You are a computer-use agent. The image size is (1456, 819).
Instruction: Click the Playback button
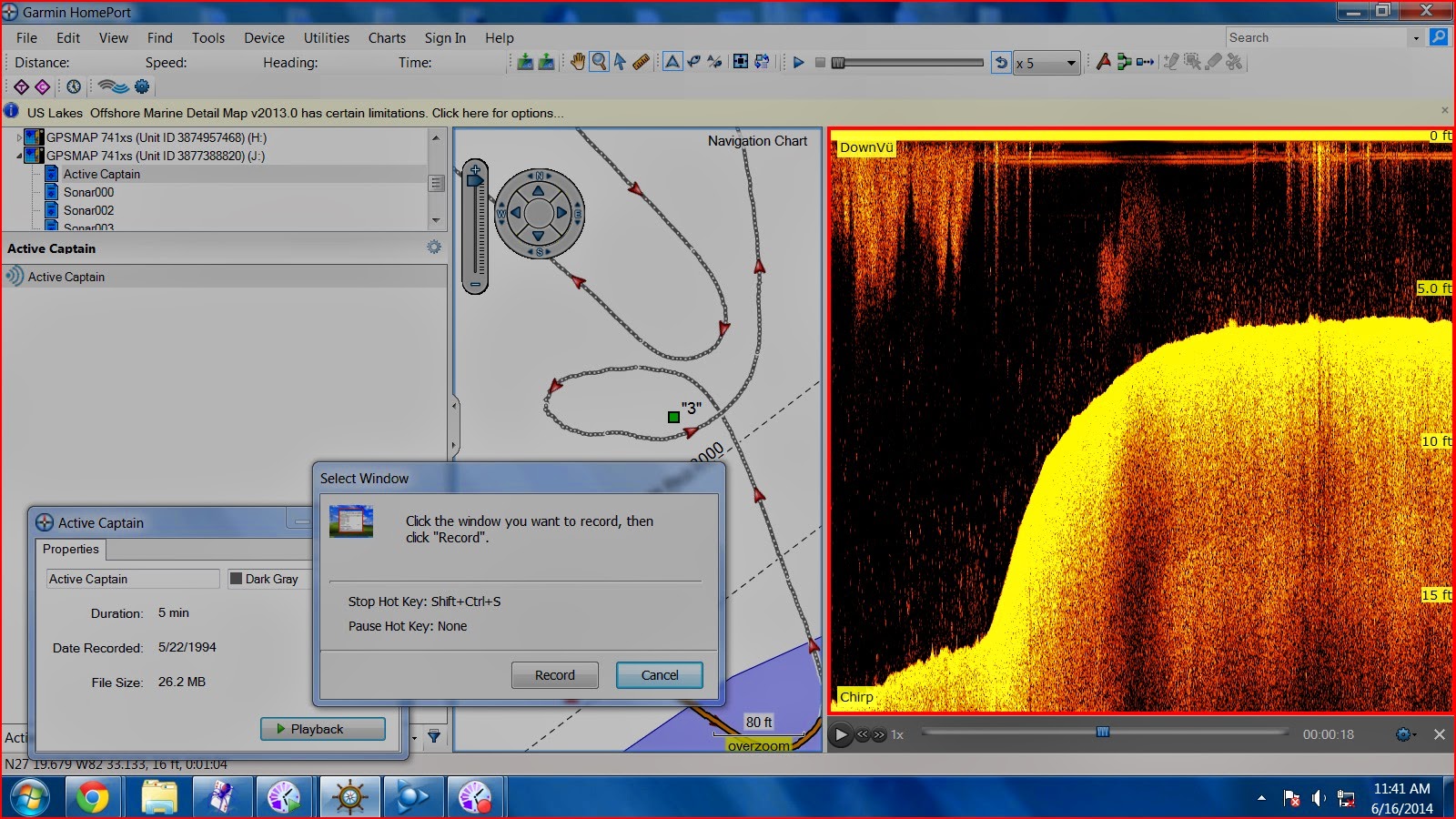323,729
